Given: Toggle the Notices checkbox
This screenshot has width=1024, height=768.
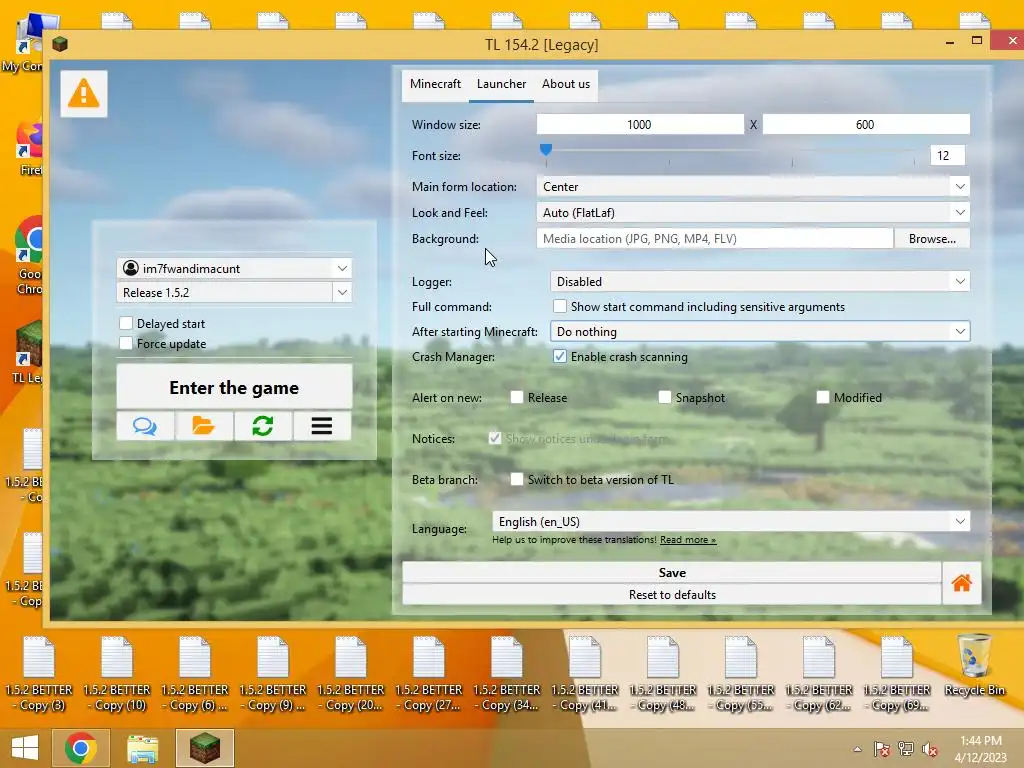Looking at the screenshot, I should 495,438.
